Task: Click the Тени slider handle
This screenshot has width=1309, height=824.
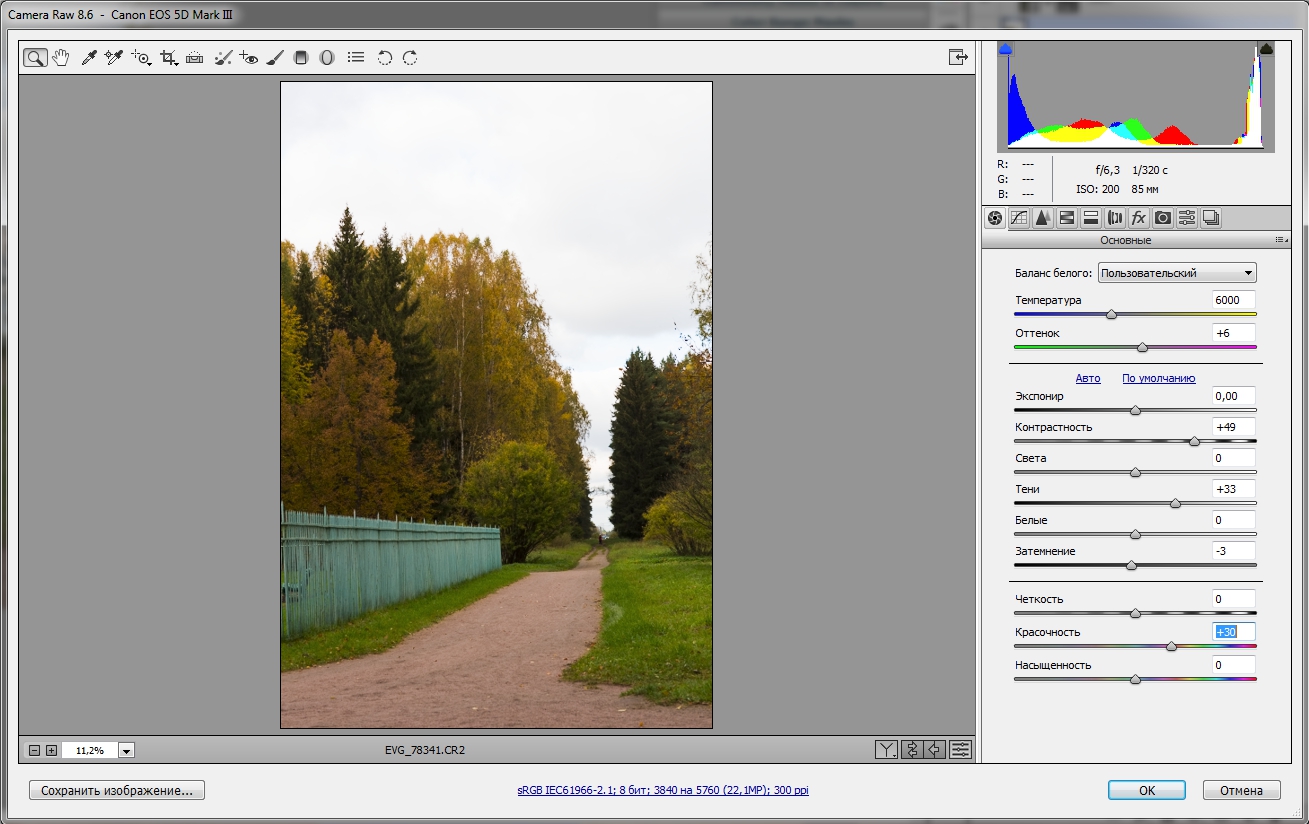Action: (x=1175, y=503)
